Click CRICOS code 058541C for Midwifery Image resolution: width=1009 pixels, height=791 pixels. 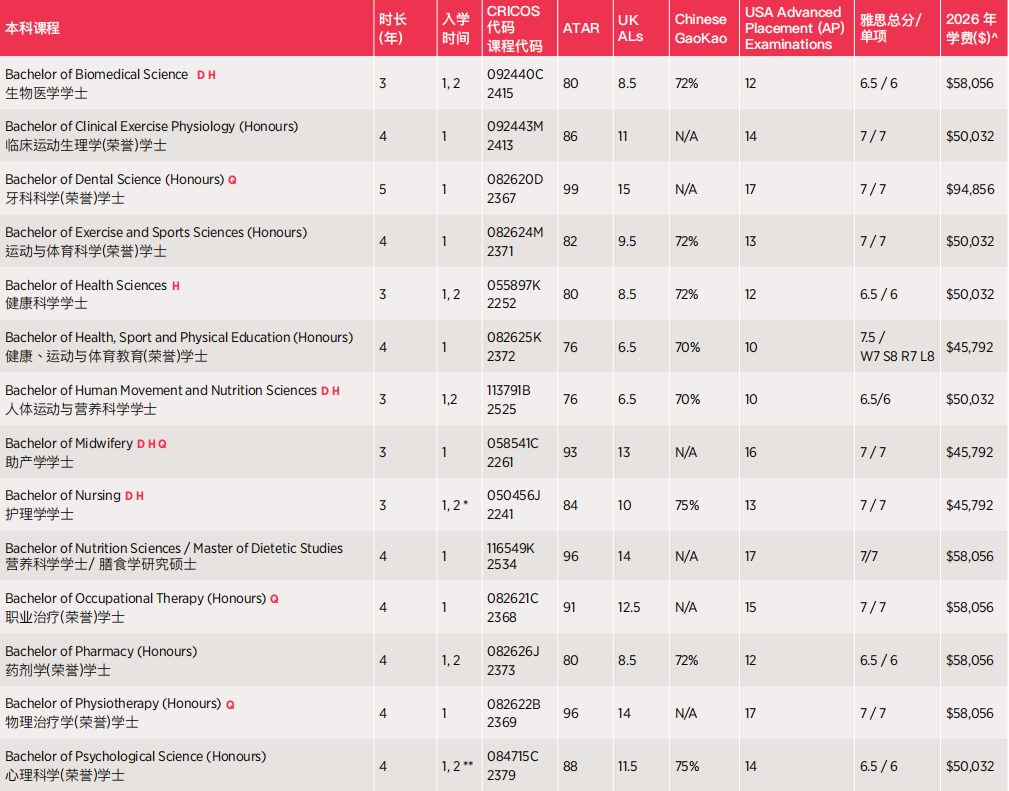(x=513, y=443)
